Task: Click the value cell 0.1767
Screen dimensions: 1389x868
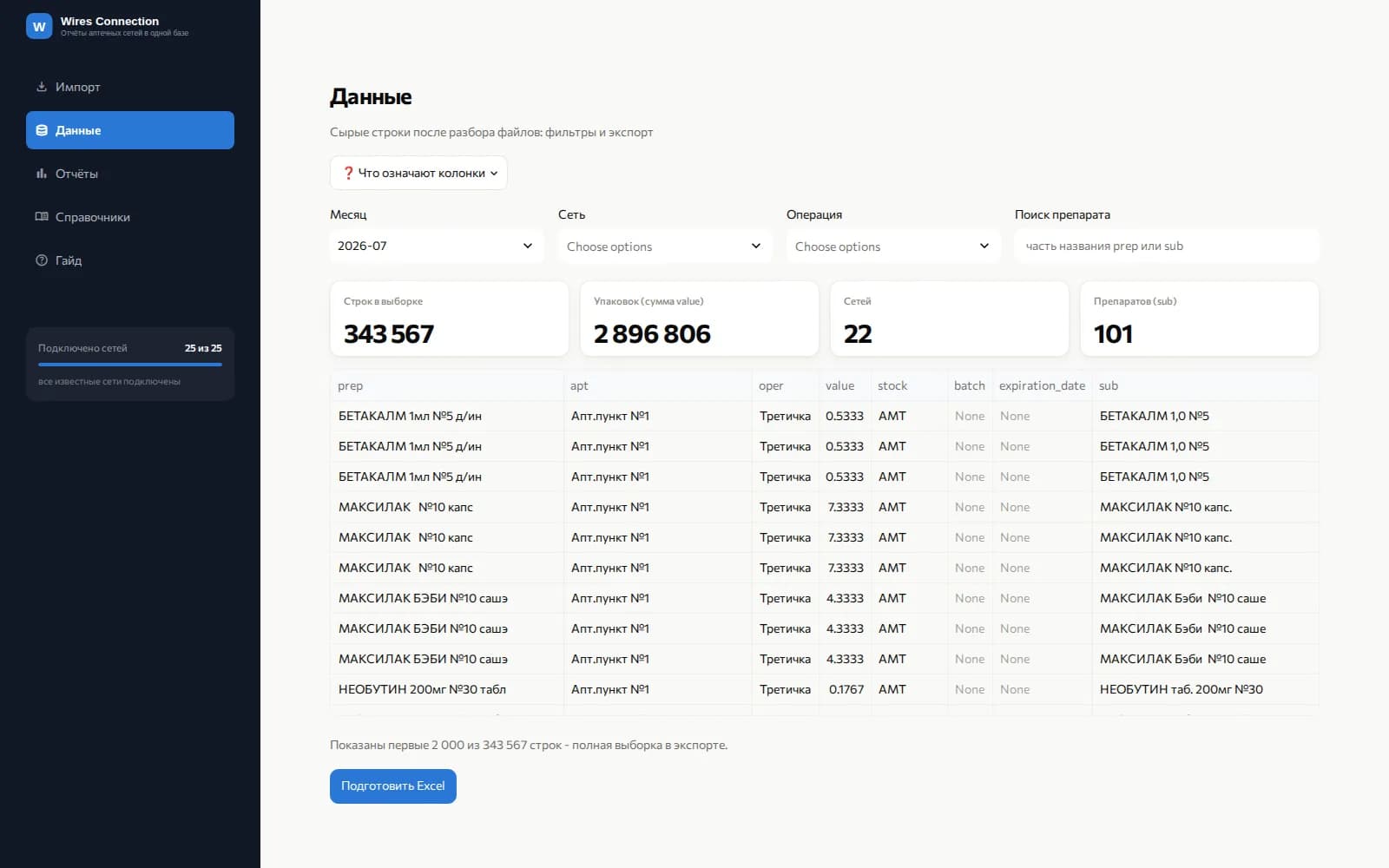Action: tap(846, 689)
